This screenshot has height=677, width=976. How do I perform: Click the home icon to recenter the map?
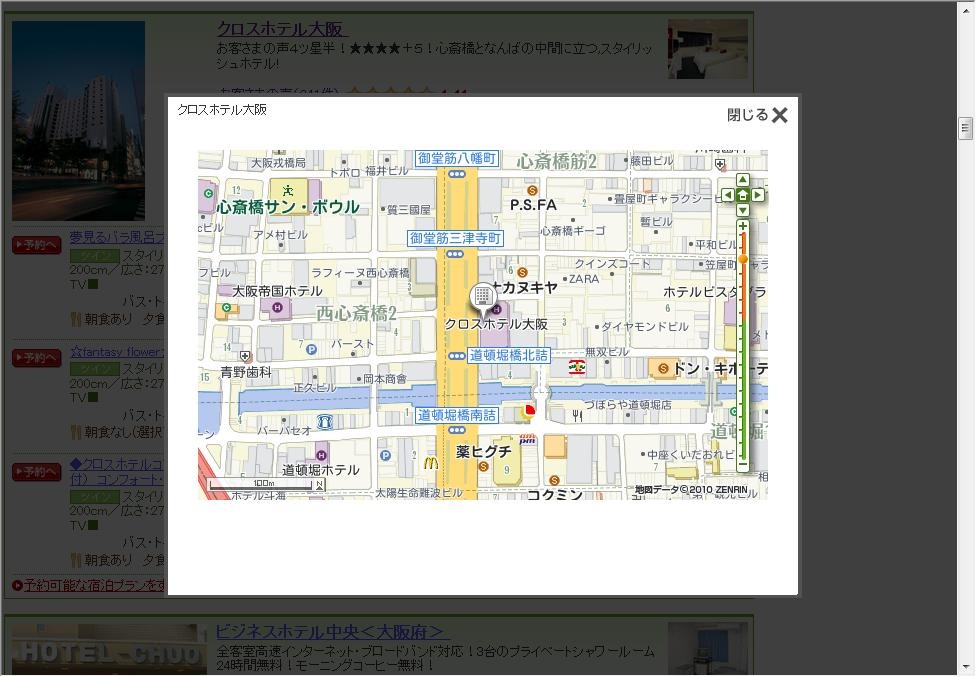pos(743,195)
